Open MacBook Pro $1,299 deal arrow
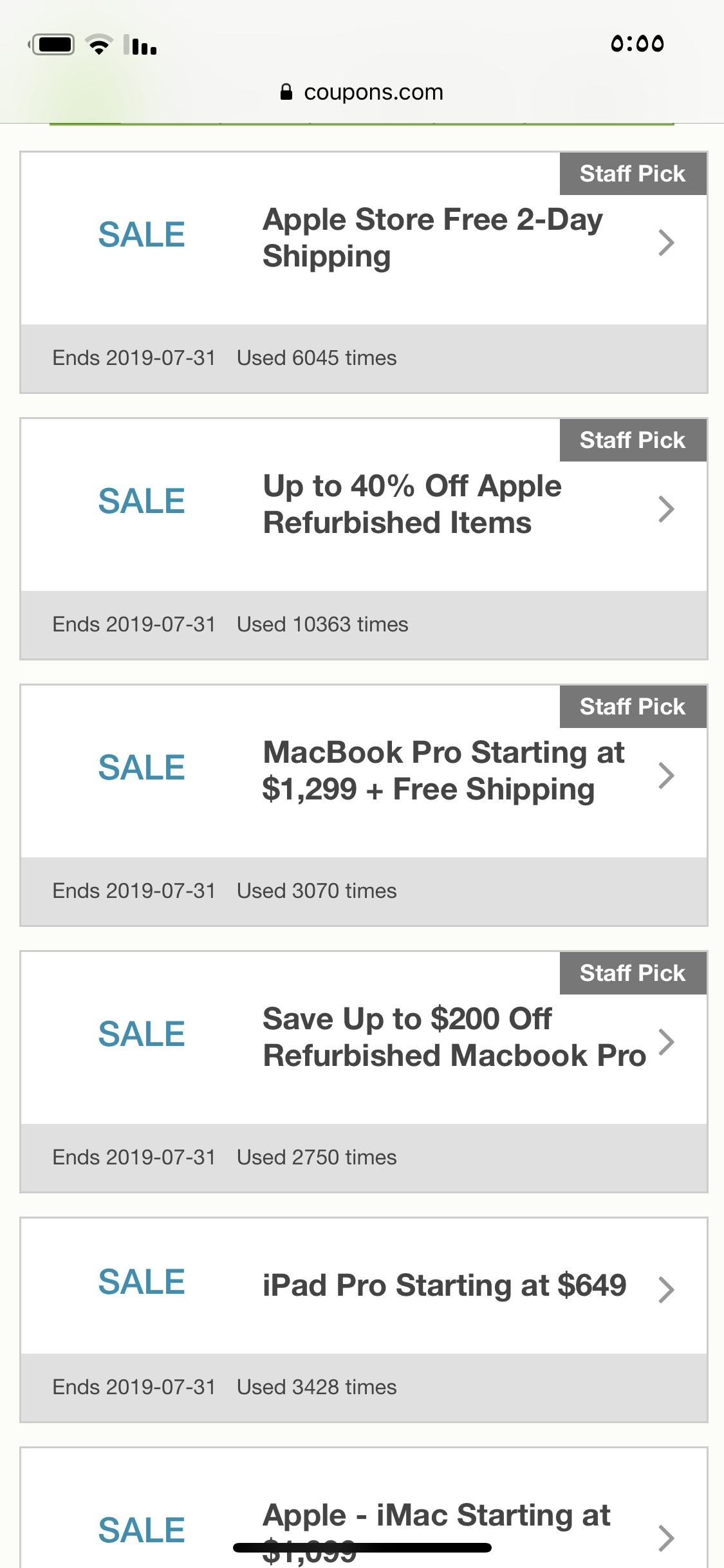 666,776
